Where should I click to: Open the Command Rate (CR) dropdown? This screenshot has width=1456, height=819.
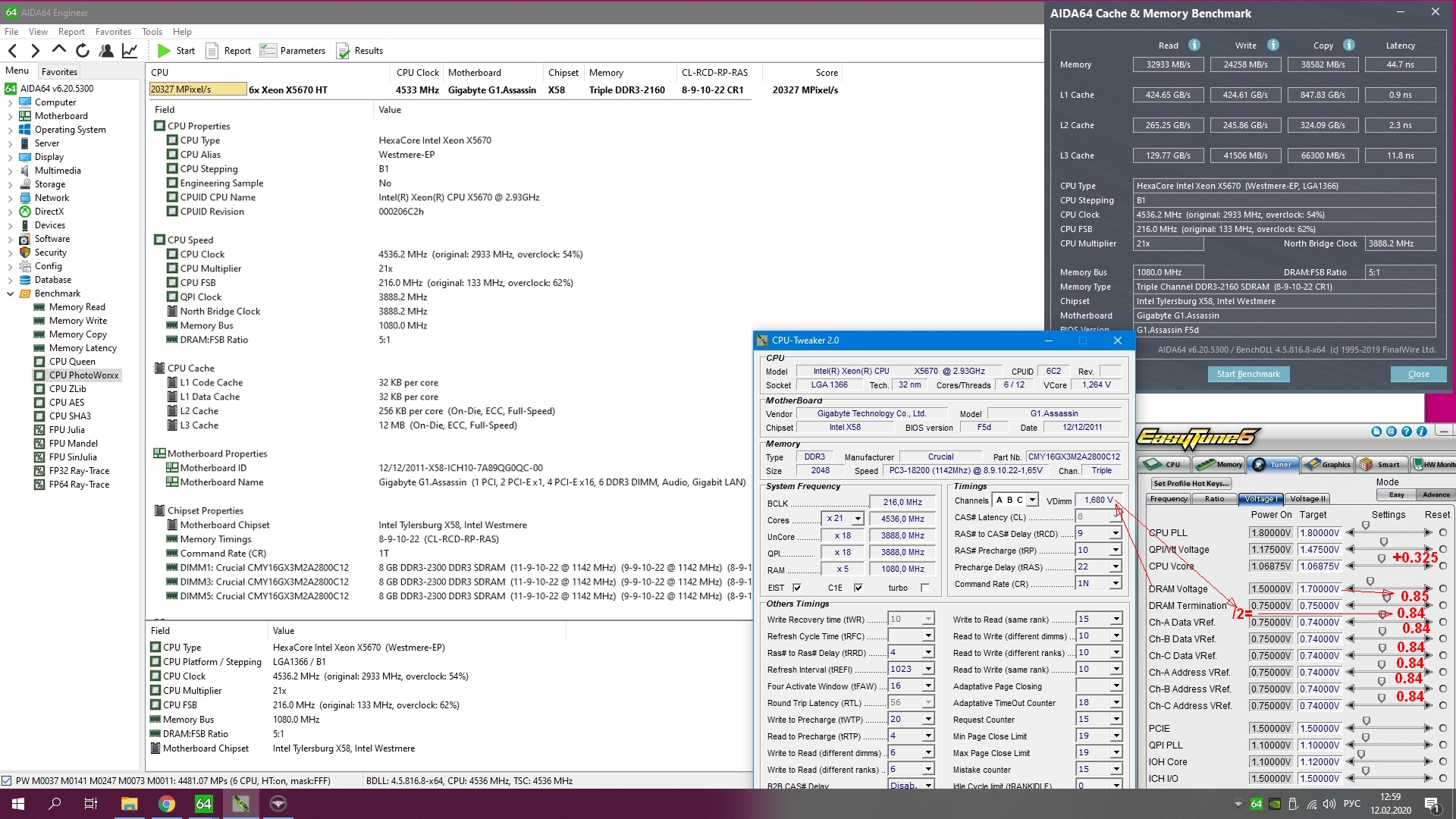tap(1116, 584)
